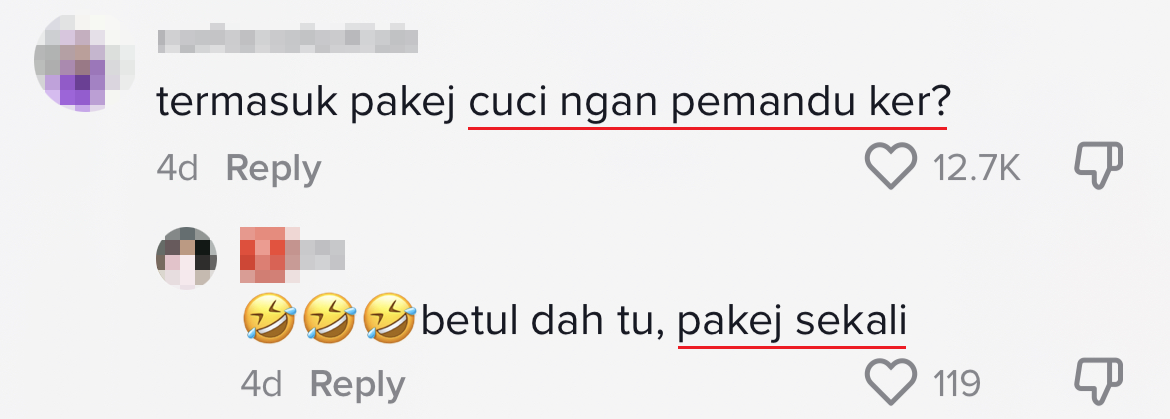Screen dimensions: 1170x419
Task: Open the top commenter's blurred username
Action: (288, 39)
